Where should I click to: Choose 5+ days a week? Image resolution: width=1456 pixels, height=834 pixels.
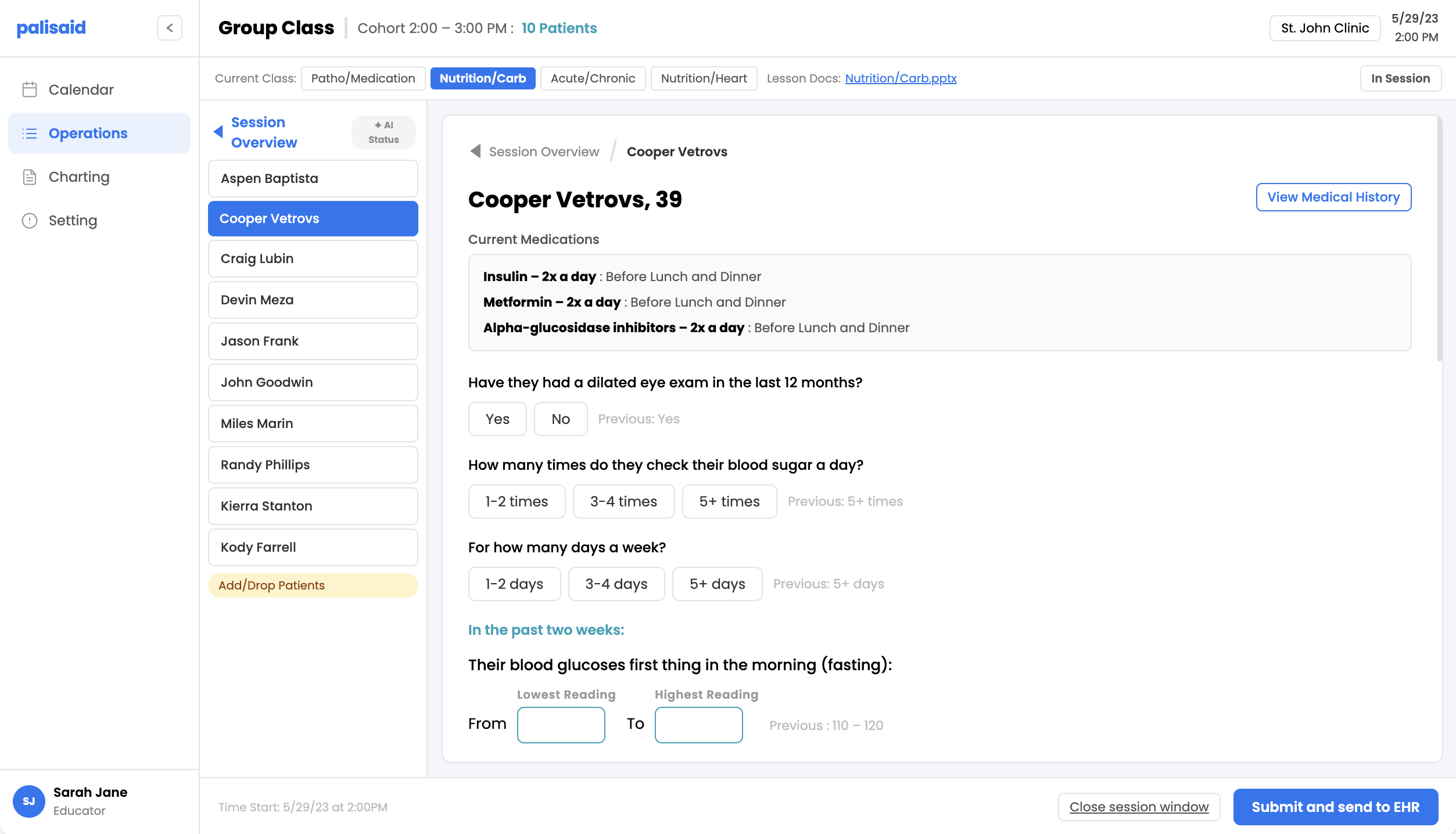[x=718, y=584]
